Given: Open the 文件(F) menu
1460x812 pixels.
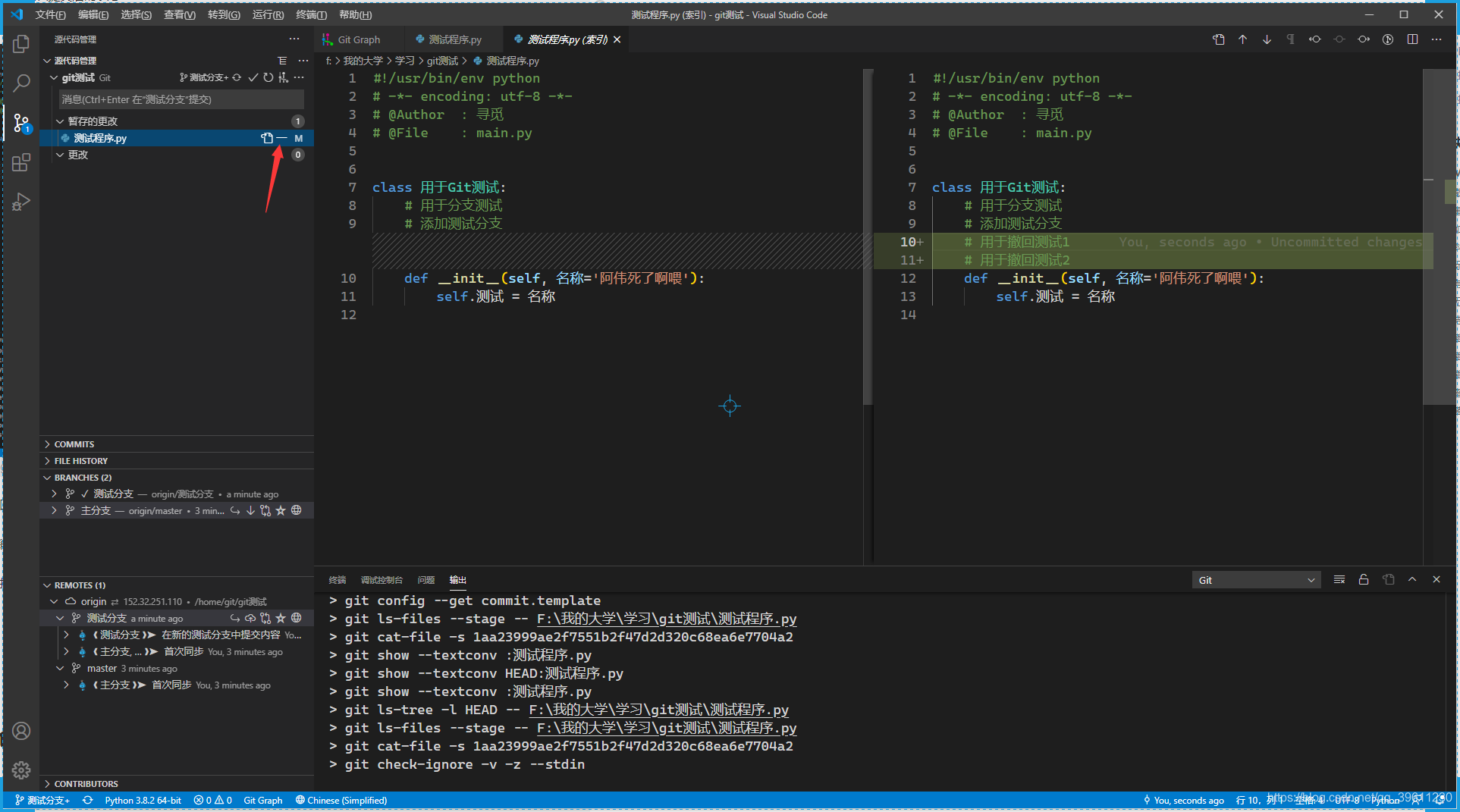Looking at the screenshot, I should 50,14.
